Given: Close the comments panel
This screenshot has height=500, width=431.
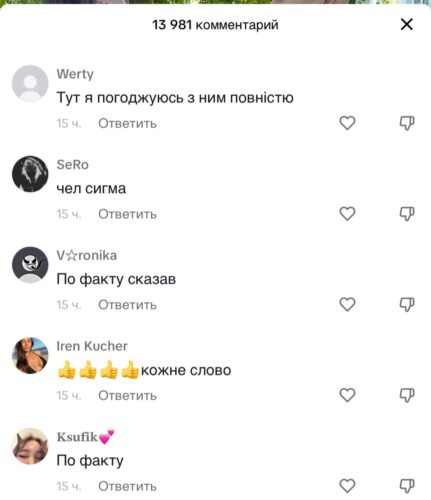Looking at the screenshot, I should click(407, 24).
